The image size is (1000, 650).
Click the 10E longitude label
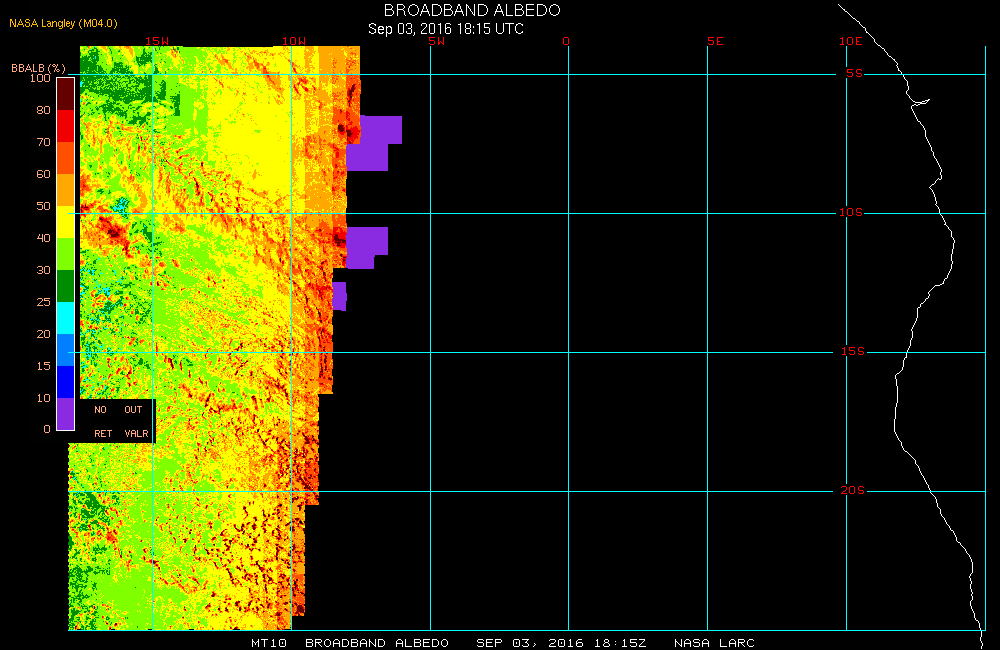pyautogui.click(x=850, y=42)
